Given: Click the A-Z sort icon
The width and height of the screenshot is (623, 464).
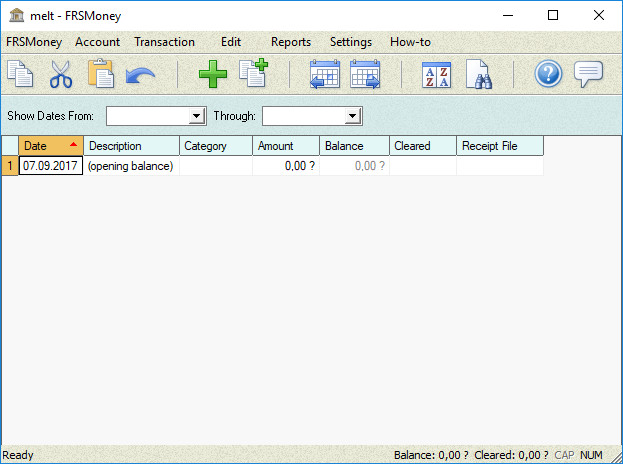Looking at the screenshot, I should [x=436, y=75].
